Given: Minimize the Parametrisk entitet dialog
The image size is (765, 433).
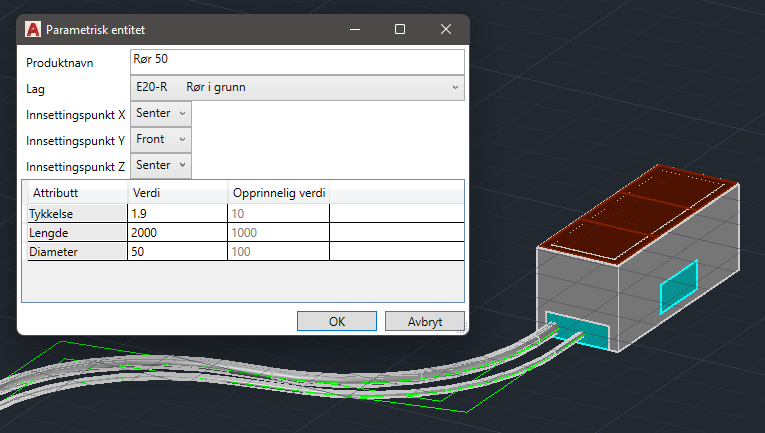Looking at the screenshot, I should (x=354, y=30).
